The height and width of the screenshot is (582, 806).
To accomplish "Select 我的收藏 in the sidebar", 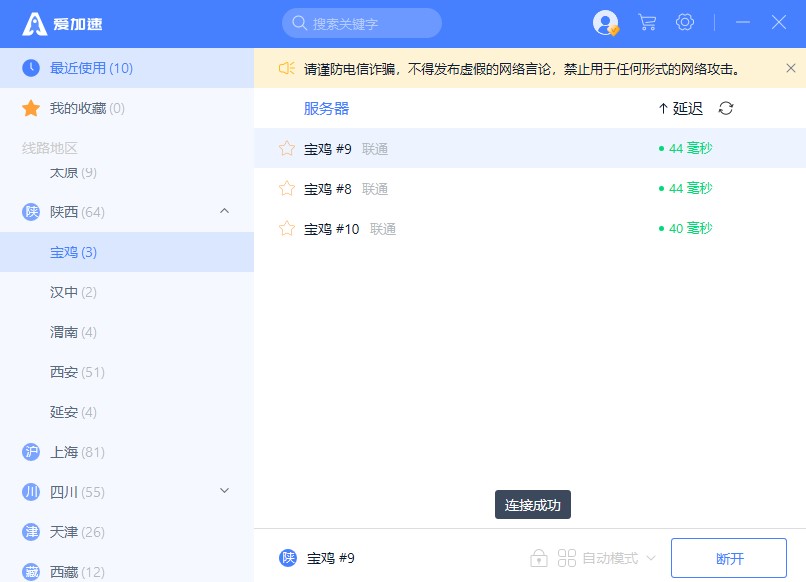I will [87, 108].
